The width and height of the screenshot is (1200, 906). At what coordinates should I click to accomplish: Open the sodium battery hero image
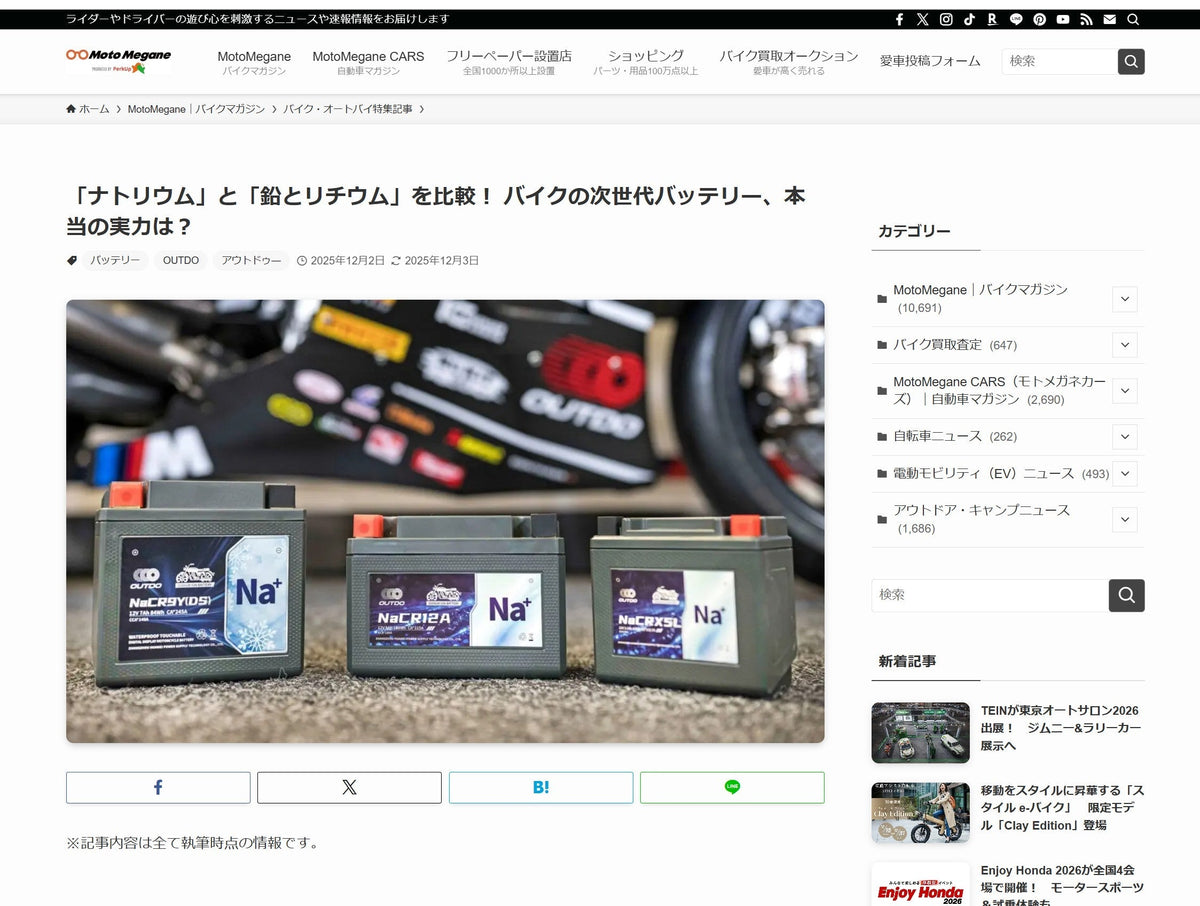pyautogui.click(x=445, y=521)
